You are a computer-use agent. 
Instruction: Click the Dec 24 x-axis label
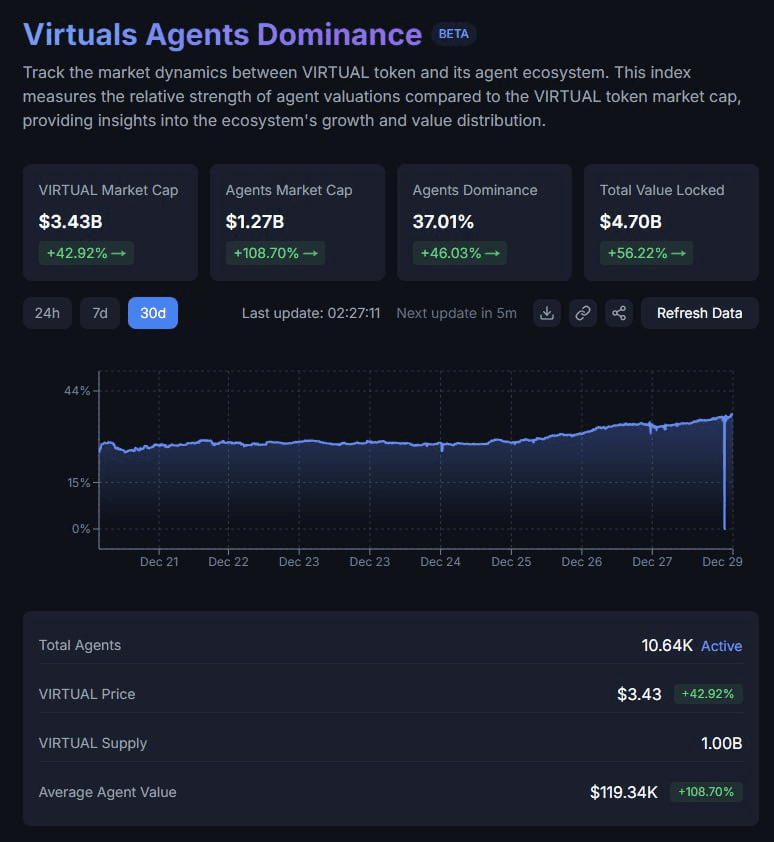440,562
